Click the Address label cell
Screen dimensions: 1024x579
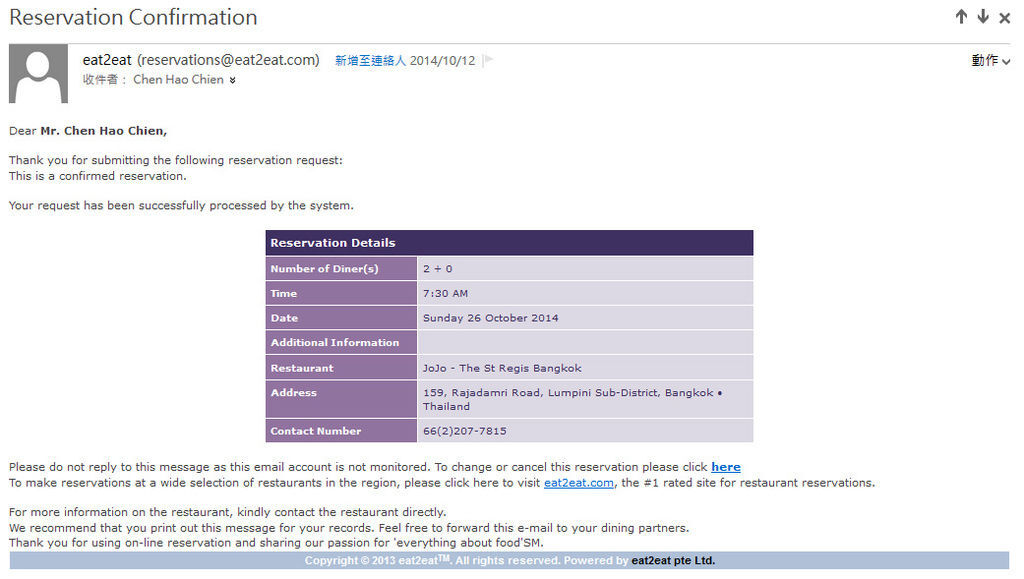pyautogui.click(x=341, y=399)
